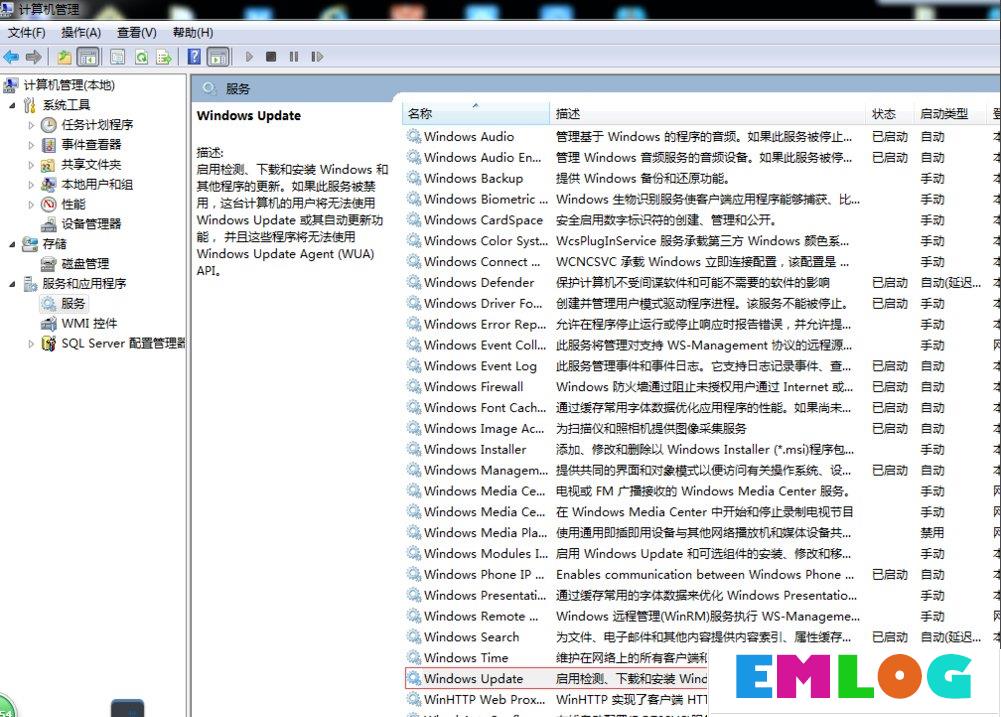This screenshot has width=1001, height=717.
Task: Collapse the 服务和应用程序 tree node
Action: pos(12,284)
